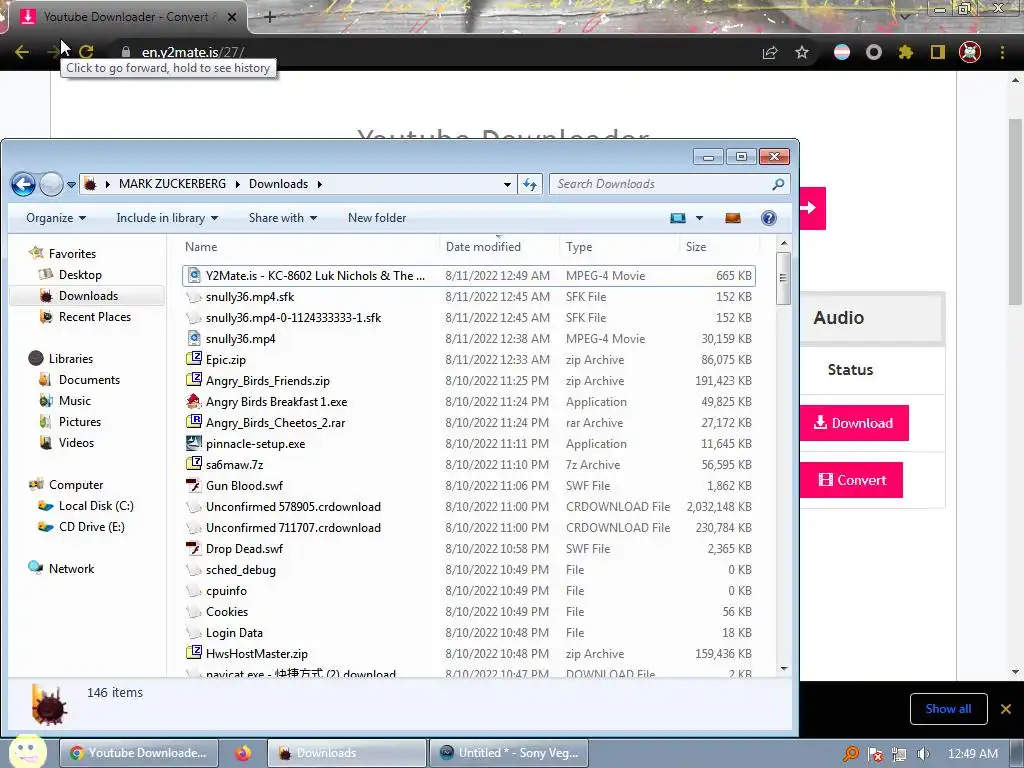The height and width of the screenshot is (768, 1024).
Task: Toggle the preview pane icon
Action: (x=733, y=218)
